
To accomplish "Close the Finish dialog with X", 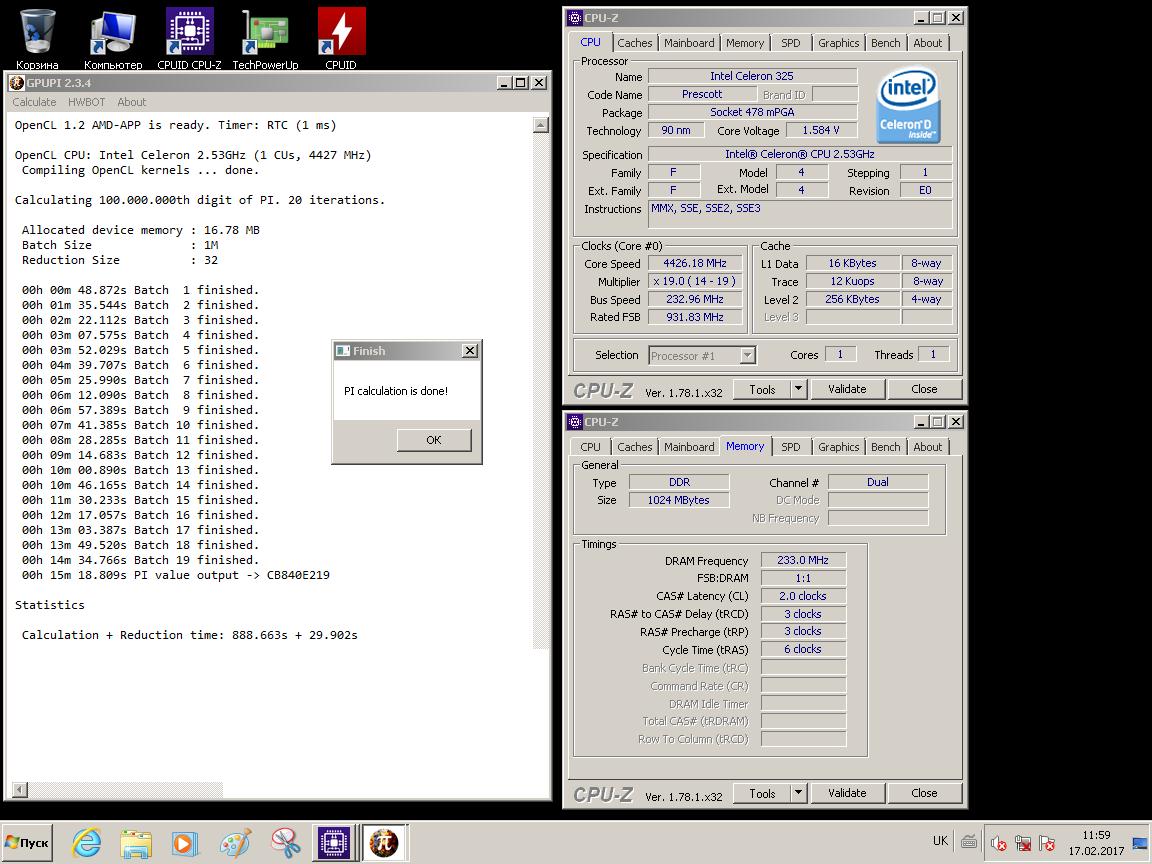I will [470, 351].
